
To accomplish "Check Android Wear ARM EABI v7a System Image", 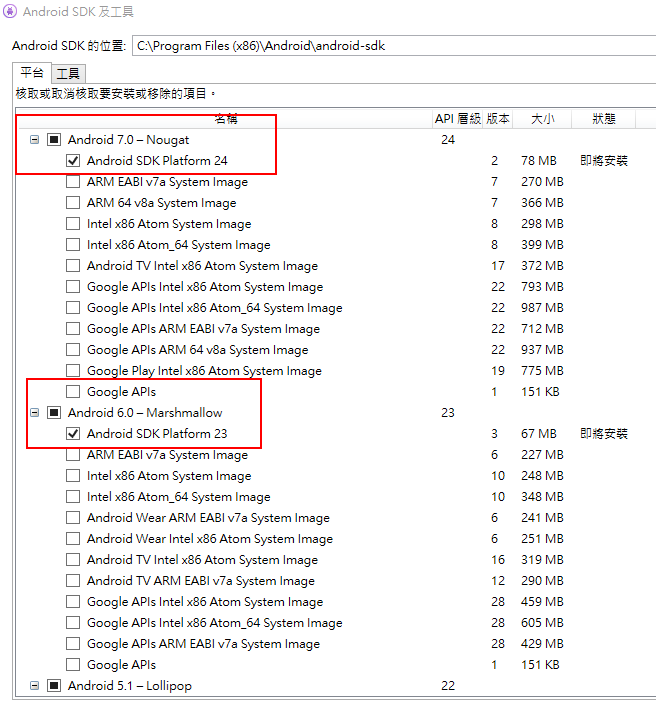I will coord(73,518).
